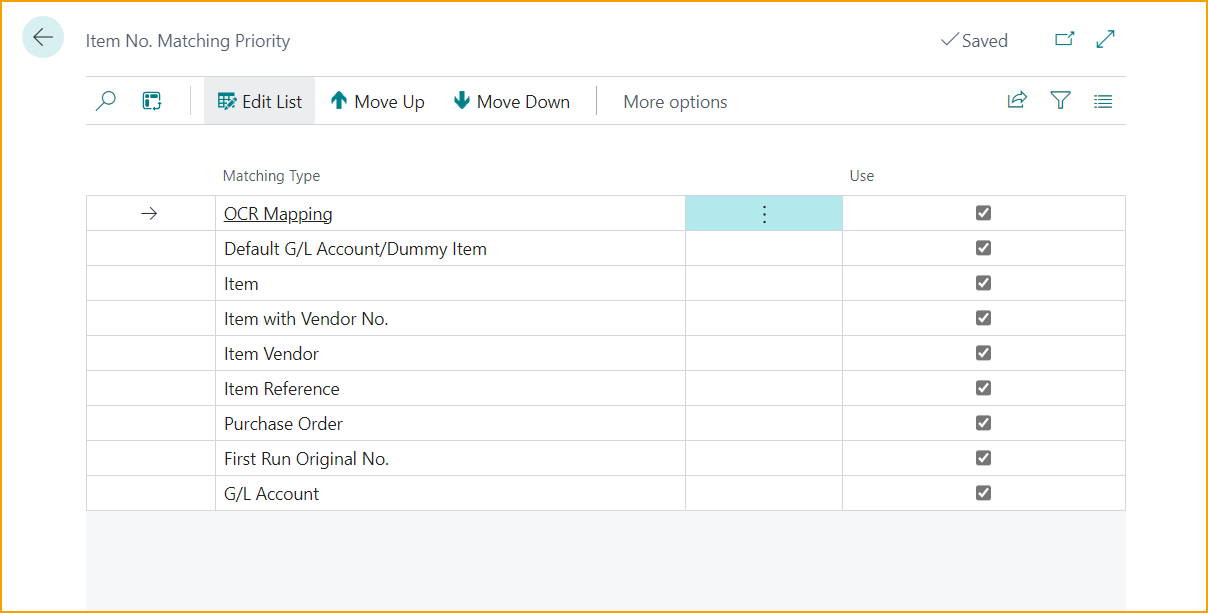Open page in new window icon
This screenshot has width=1208, height=613.
pyautogui.click(x=1065, y=40)
